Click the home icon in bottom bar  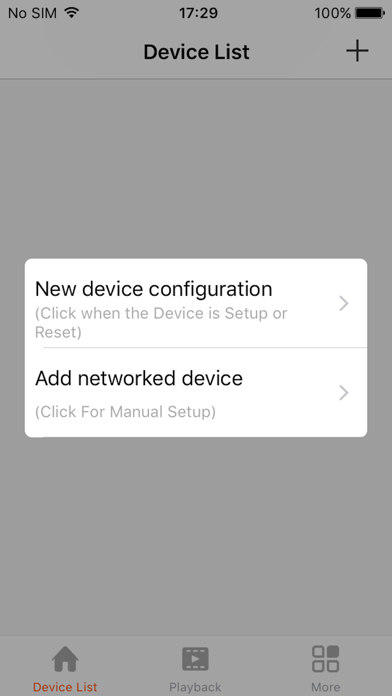(65, 660)
